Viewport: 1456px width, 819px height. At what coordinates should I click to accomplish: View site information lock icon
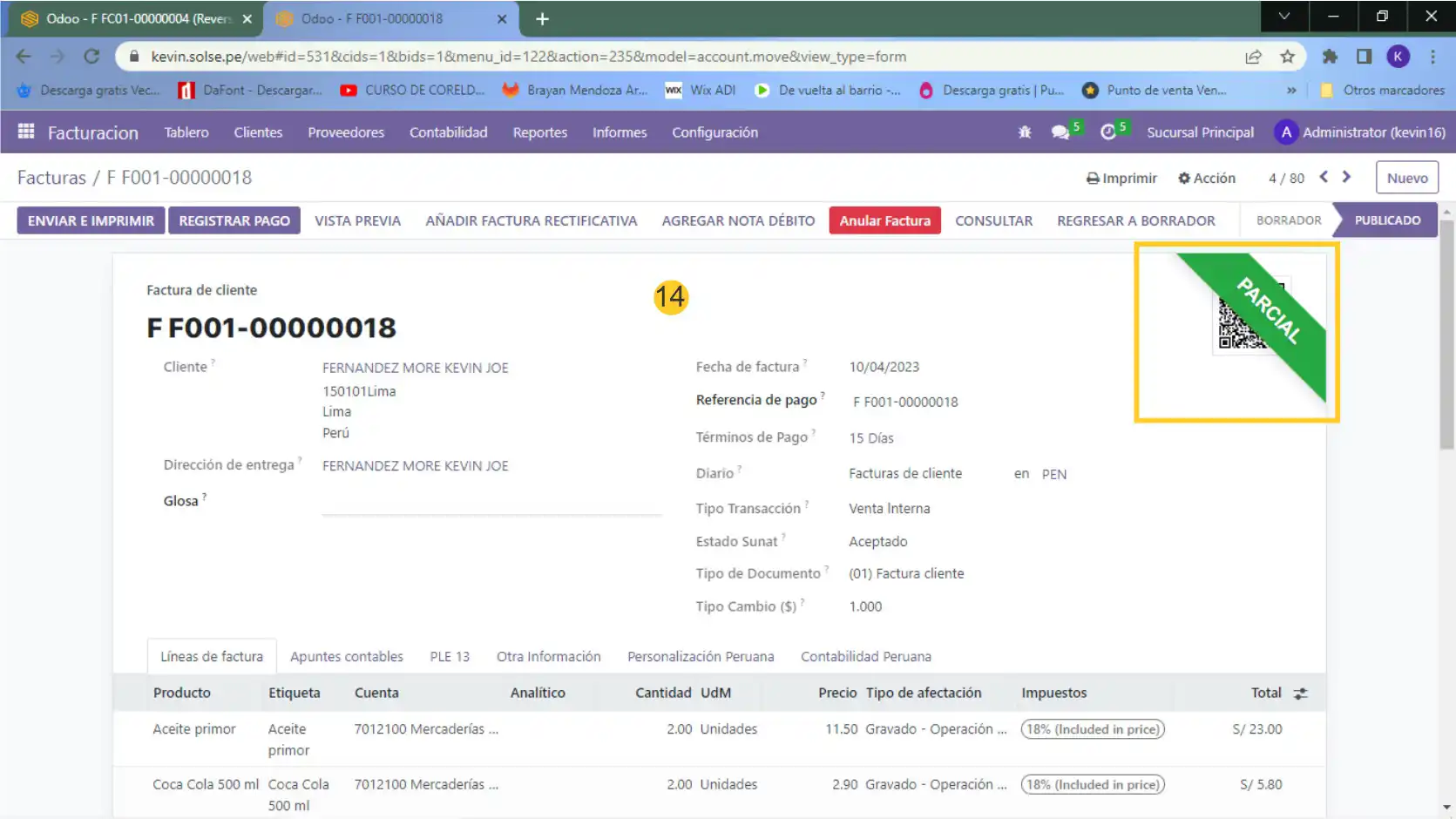pos(133,57)
